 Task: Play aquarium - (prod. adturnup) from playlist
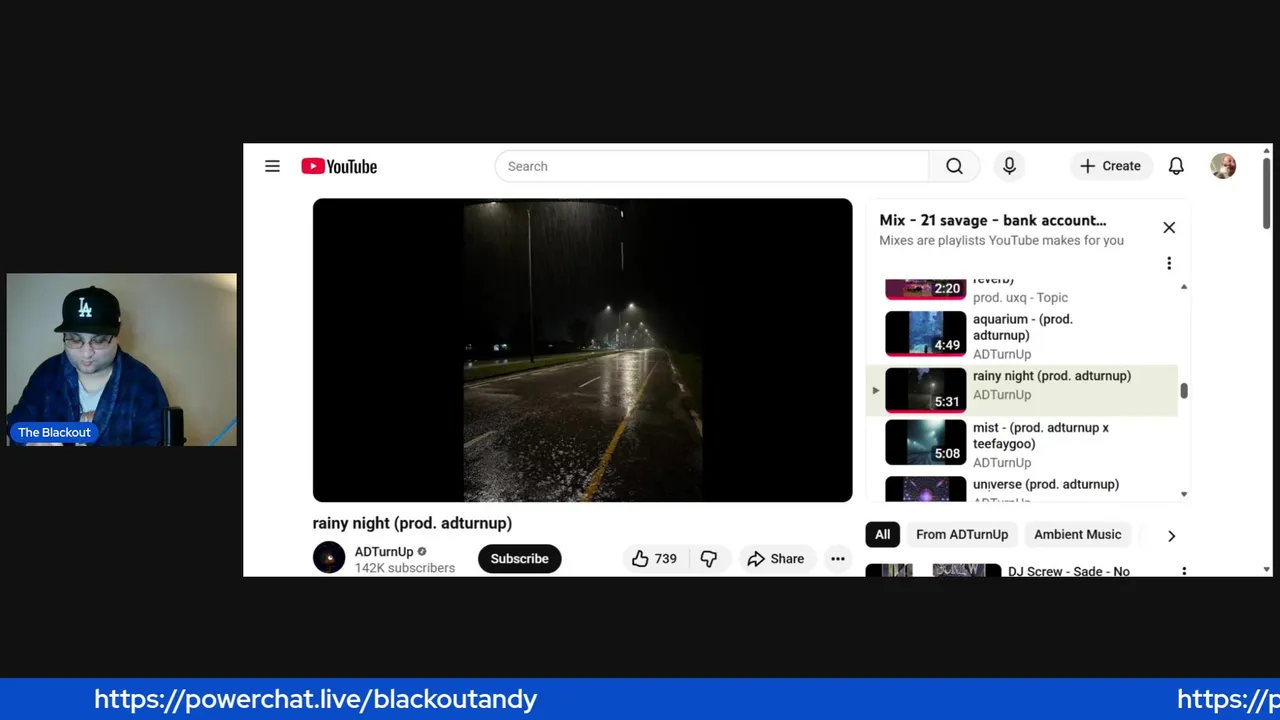point(1023,335)
